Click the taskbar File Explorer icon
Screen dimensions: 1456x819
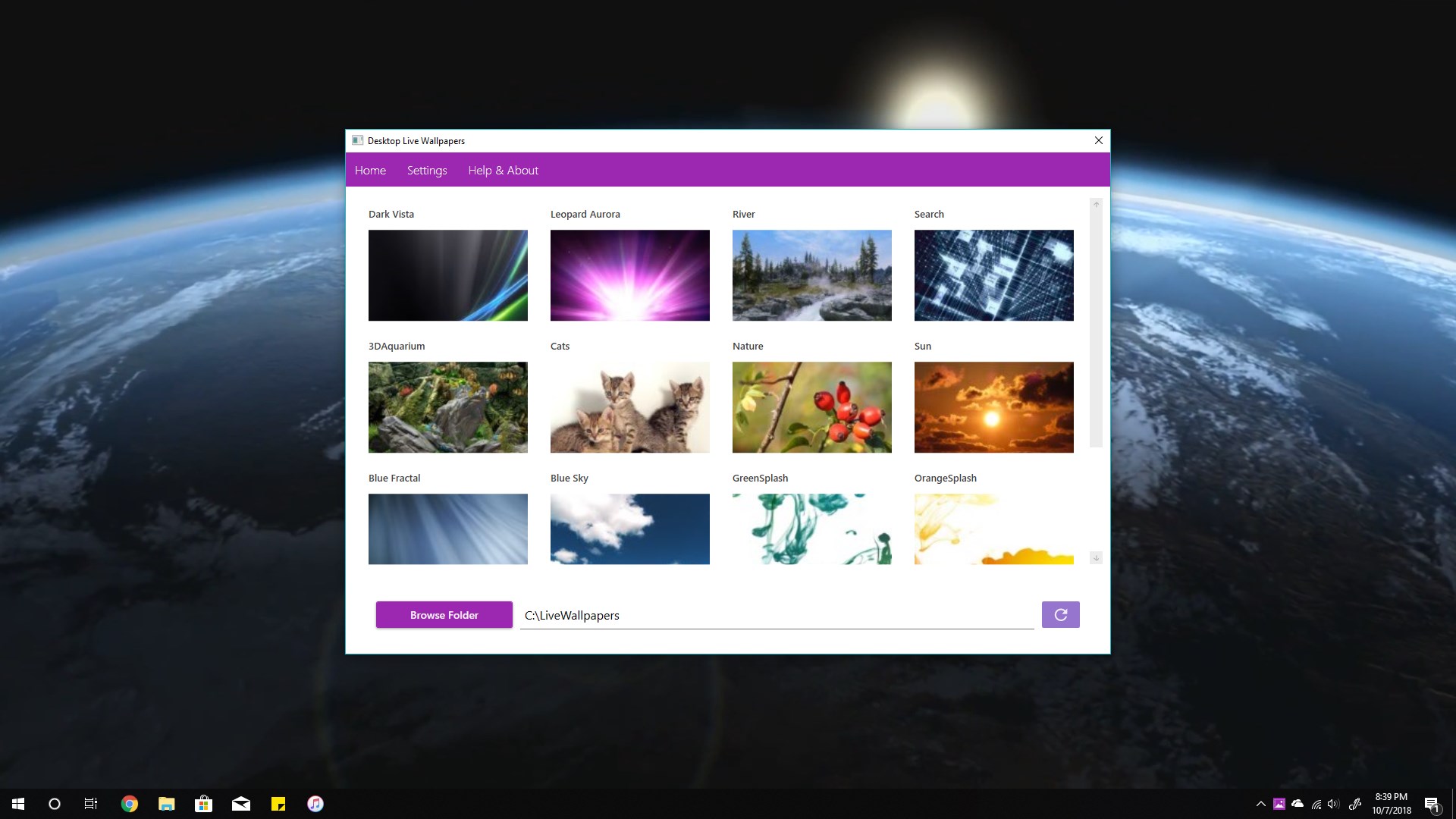click(167, 803)
